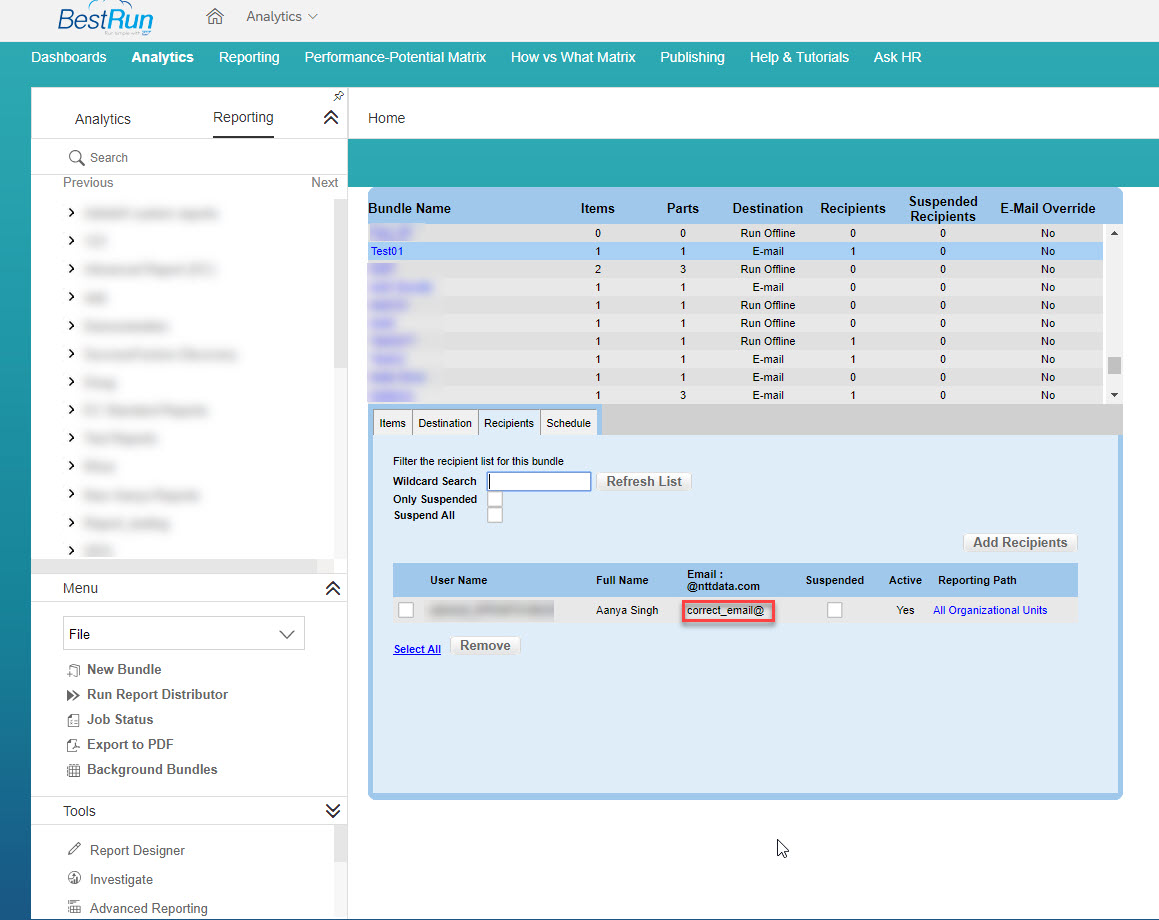Switch to the Schedule tab
Image resolution: width=1159 pixels, height=920 pixels.
point(568,423)
